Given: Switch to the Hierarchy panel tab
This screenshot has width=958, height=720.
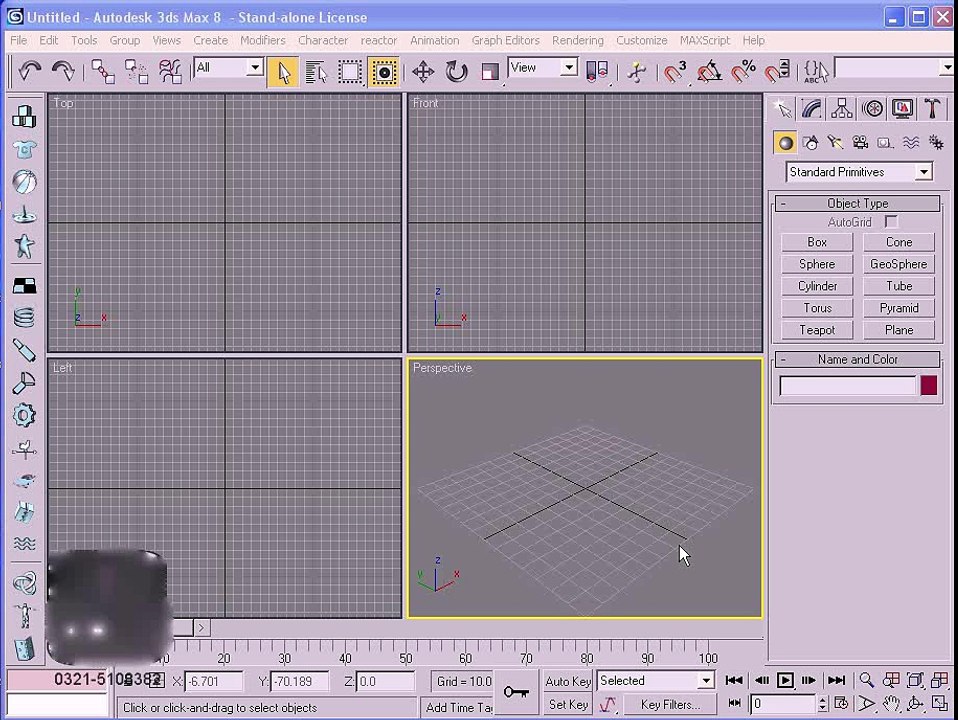Looking at the screenshot, I should pos(842,109).
